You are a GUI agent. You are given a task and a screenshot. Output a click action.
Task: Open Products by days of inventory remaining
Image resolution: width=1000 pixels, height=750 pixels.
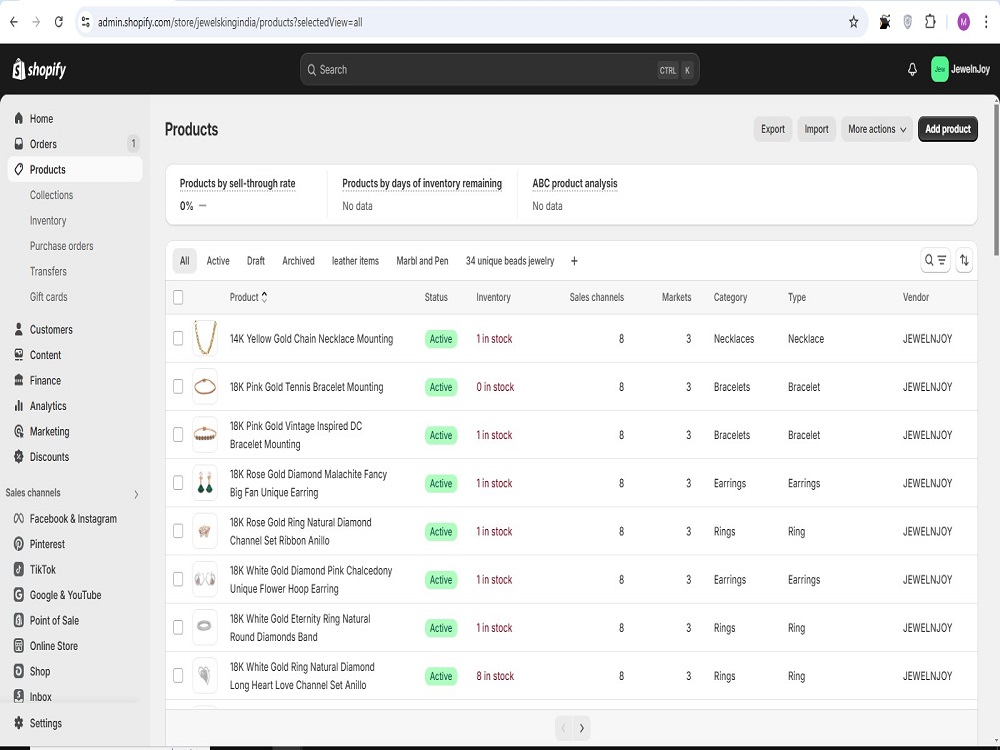tap(422, 184)
